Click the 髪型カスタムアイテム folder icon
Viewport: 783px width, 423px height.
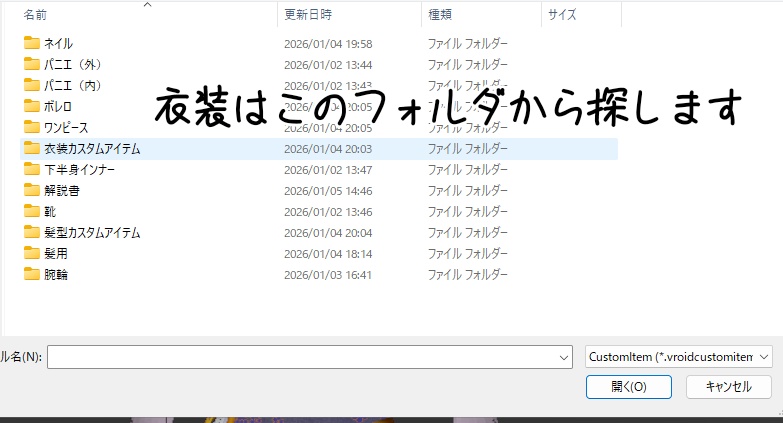pos(31,232)
